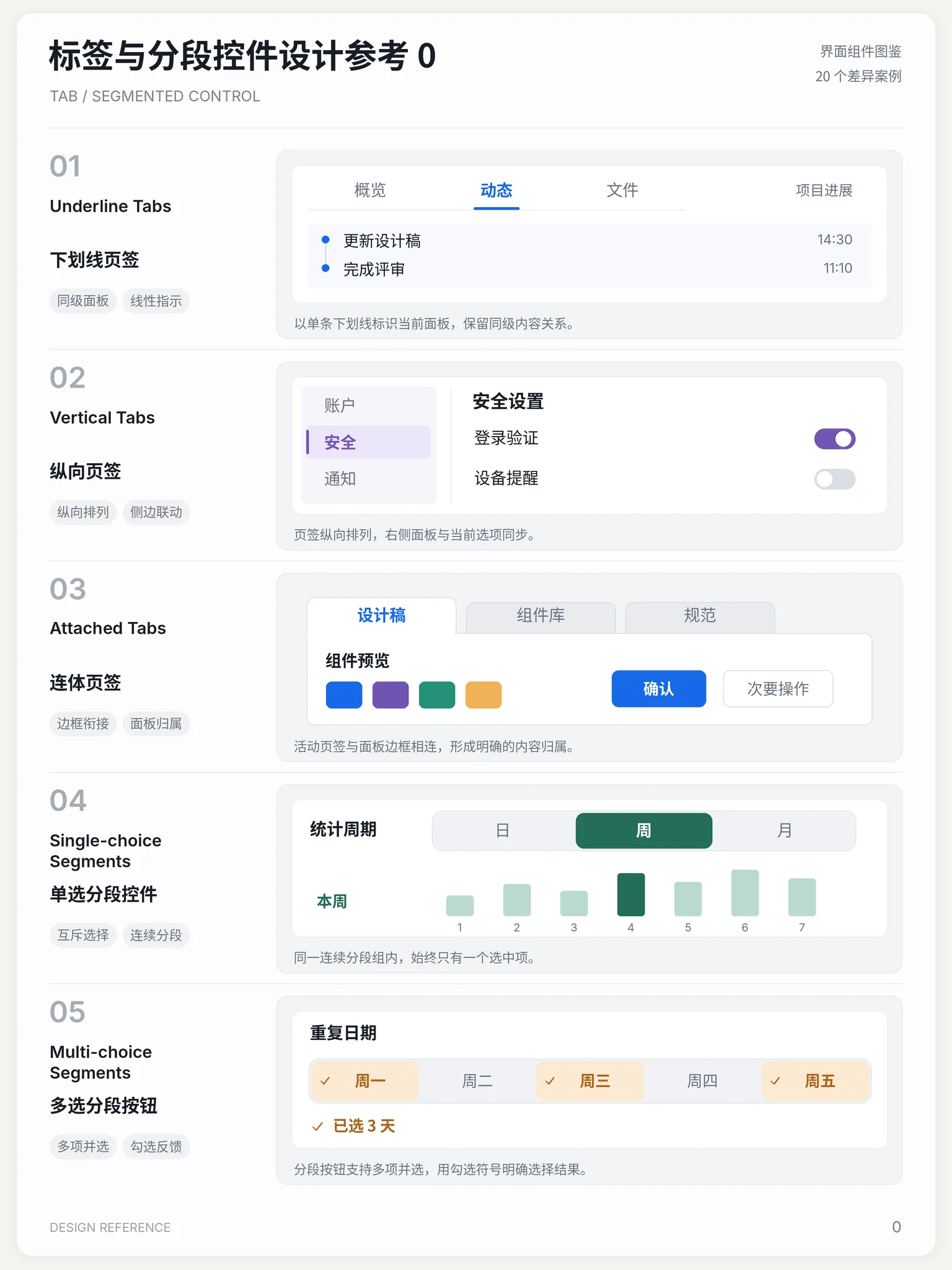Click the dark green bar for day 4
This screenshot has width=952, height=1270.
[631, 895]
